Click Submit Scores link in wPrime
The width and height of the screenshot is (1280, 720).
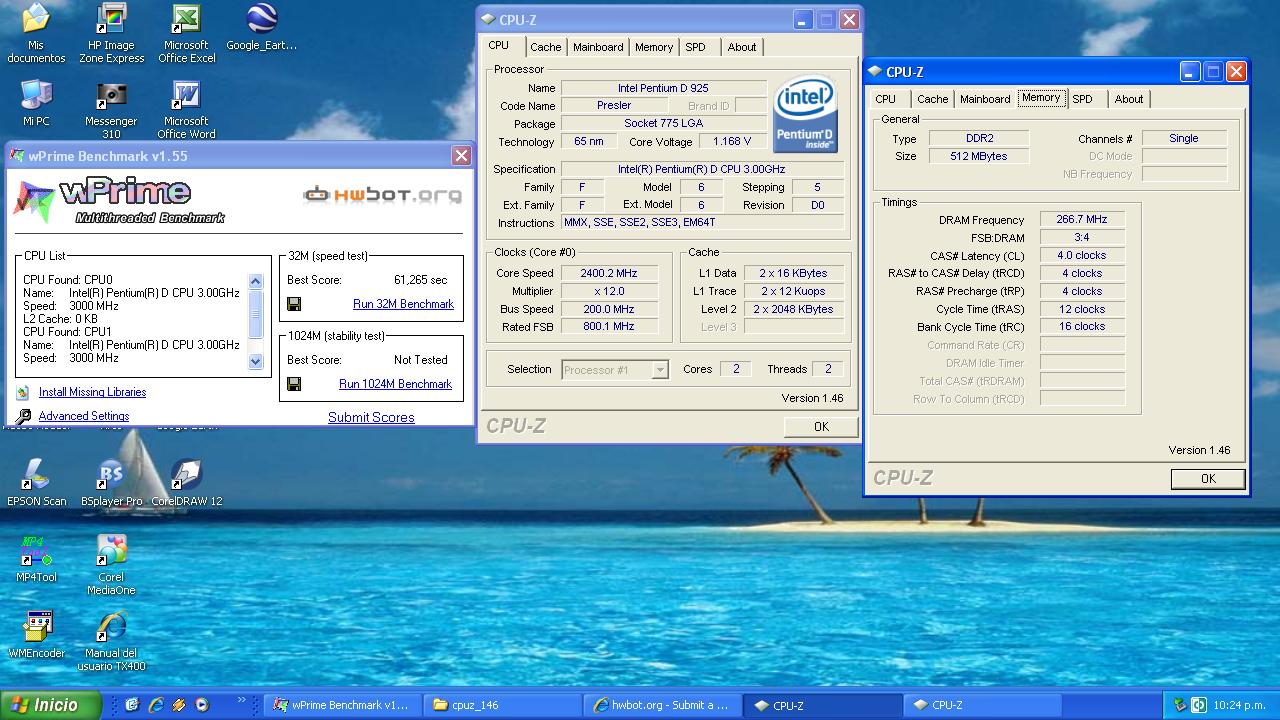(371, 417)
